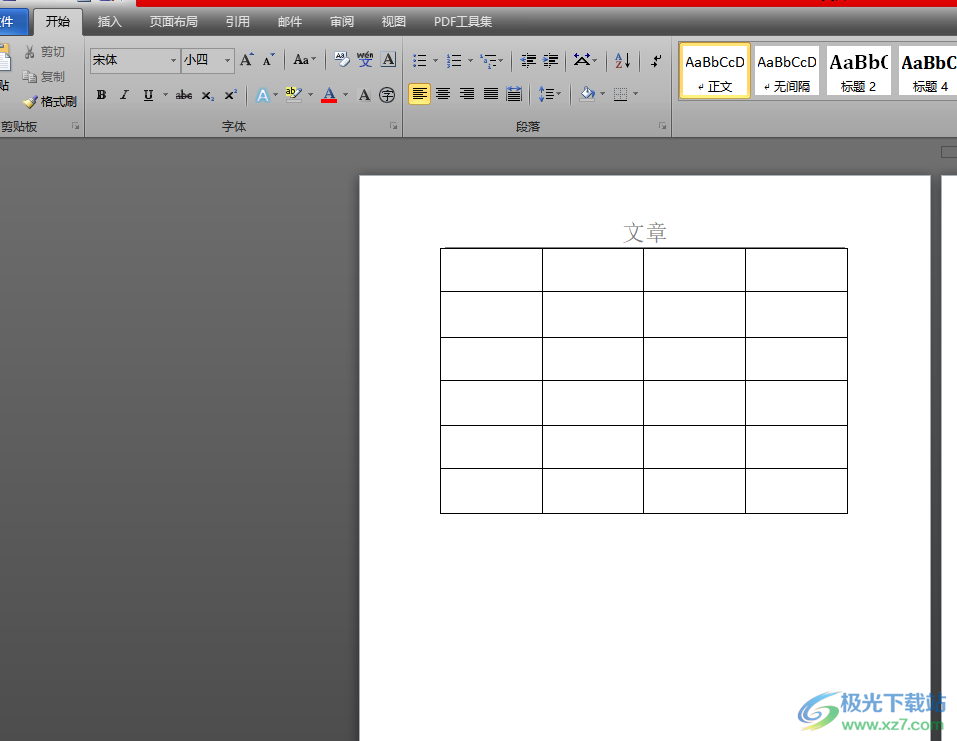Open the font name box showing 宋体
Viewport: 957px width, 741px height.
(x=135, y=60)
